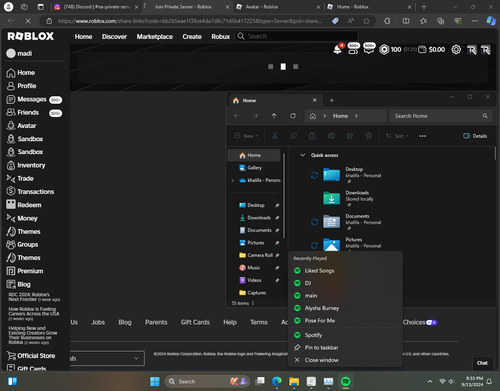The height and width of the screenshot is (391, 500).
Task: Go up one level in File Explorer
Action: pos(274,116)
